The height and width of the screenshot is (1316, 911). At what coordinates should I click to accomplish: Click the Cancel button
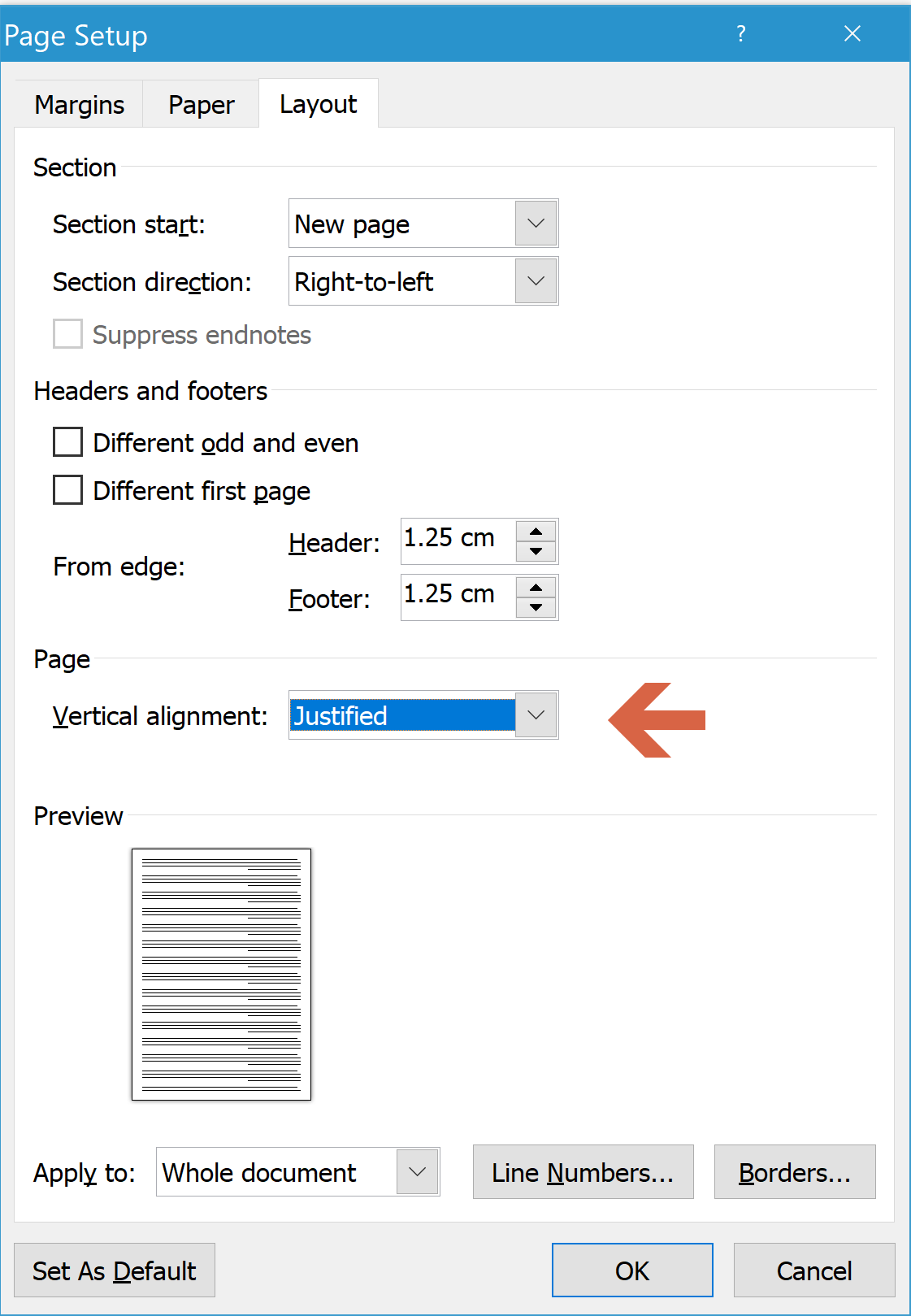click(814, 1270)
